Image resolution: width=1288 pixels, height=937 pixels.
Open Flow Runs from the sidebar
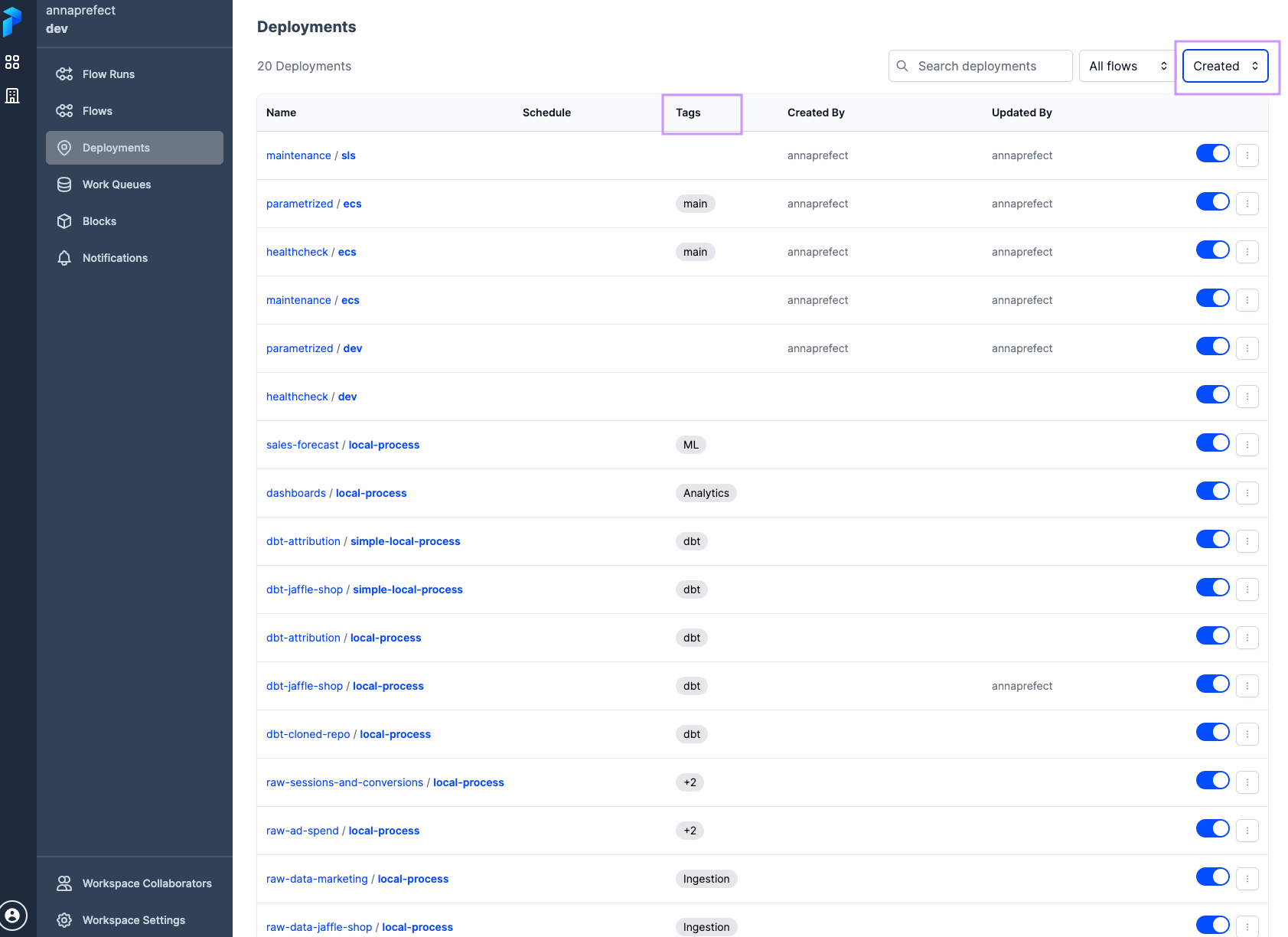coord(107,73)
